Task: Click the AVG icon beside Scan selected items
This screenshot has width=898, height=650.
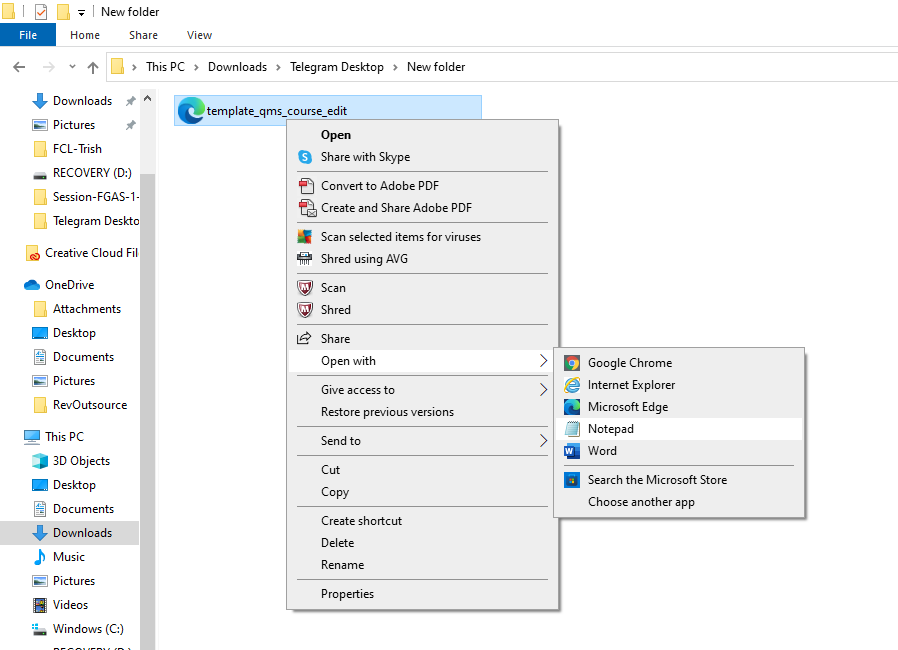Action: click(x=305, y=237)
